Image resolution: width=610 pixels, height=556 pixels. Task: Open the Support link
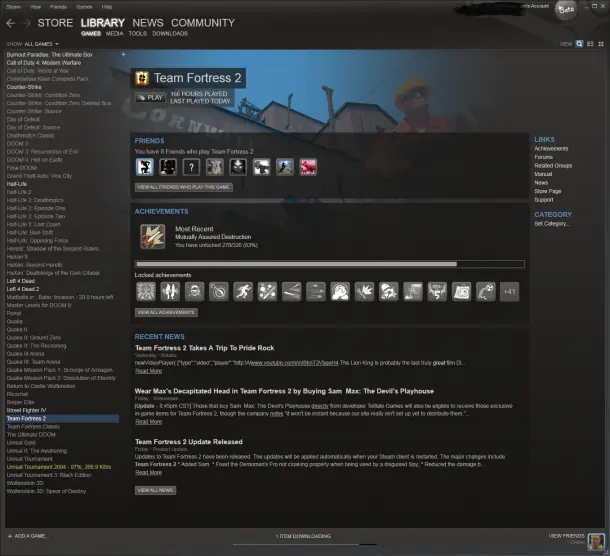click(x=544, y=200)
